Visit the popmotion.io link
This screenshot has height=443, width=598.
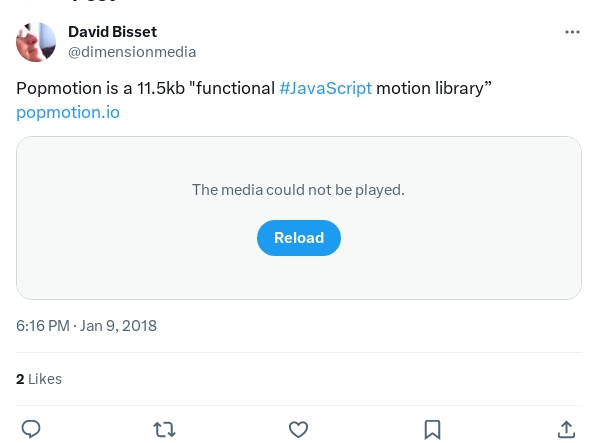[68, 112]
